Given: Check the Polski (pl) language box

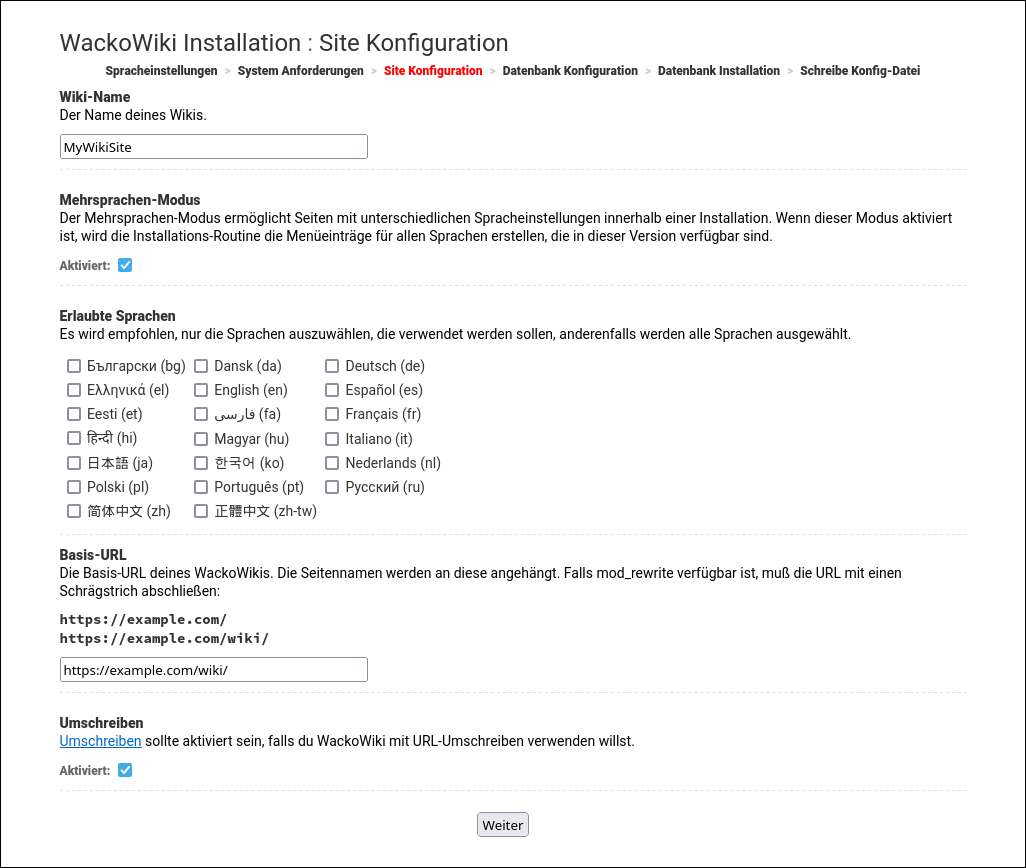Looking at the screenshot, I should click(x=74, y=487).
